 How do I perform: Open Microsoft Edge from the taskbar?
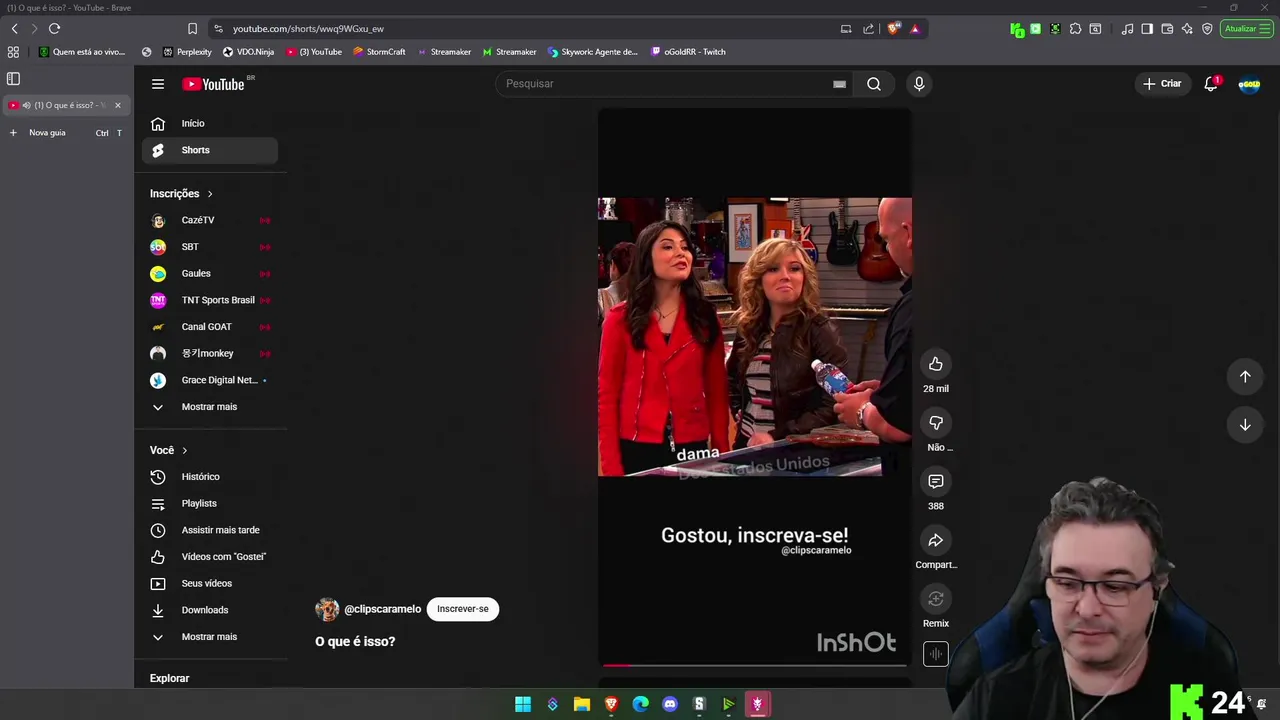(x=641, y=704)
